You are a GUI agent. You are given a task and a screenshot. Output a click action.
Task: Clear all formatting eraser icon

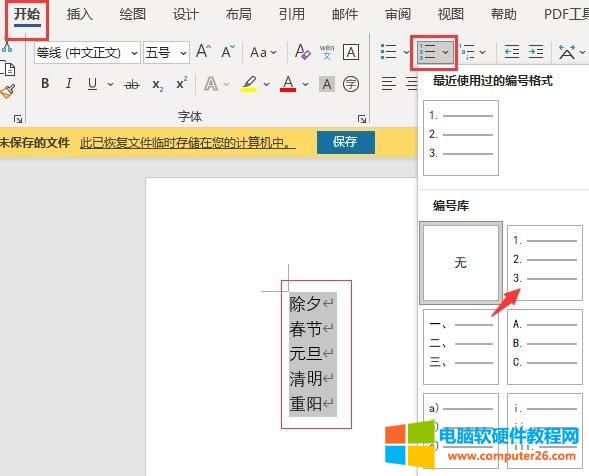[x=303, y=52]
